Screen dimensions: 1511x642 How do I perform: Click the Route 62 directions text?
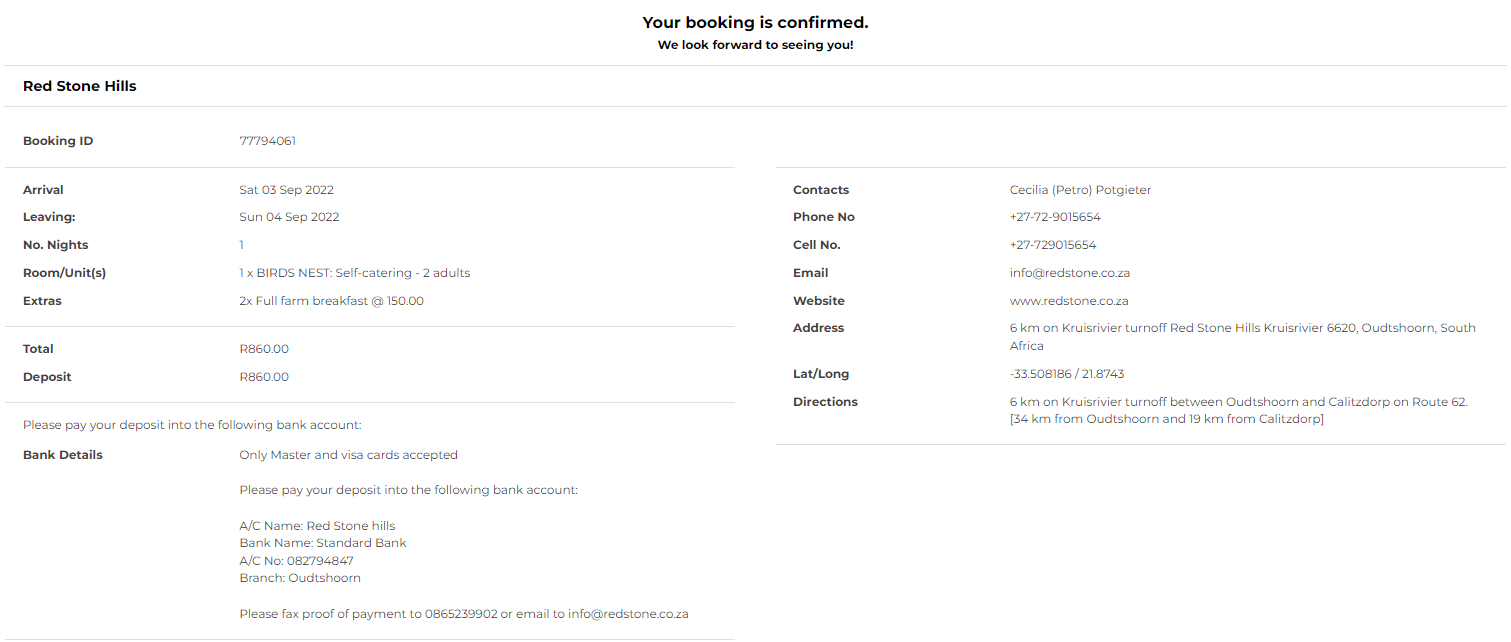(1238, 402)
